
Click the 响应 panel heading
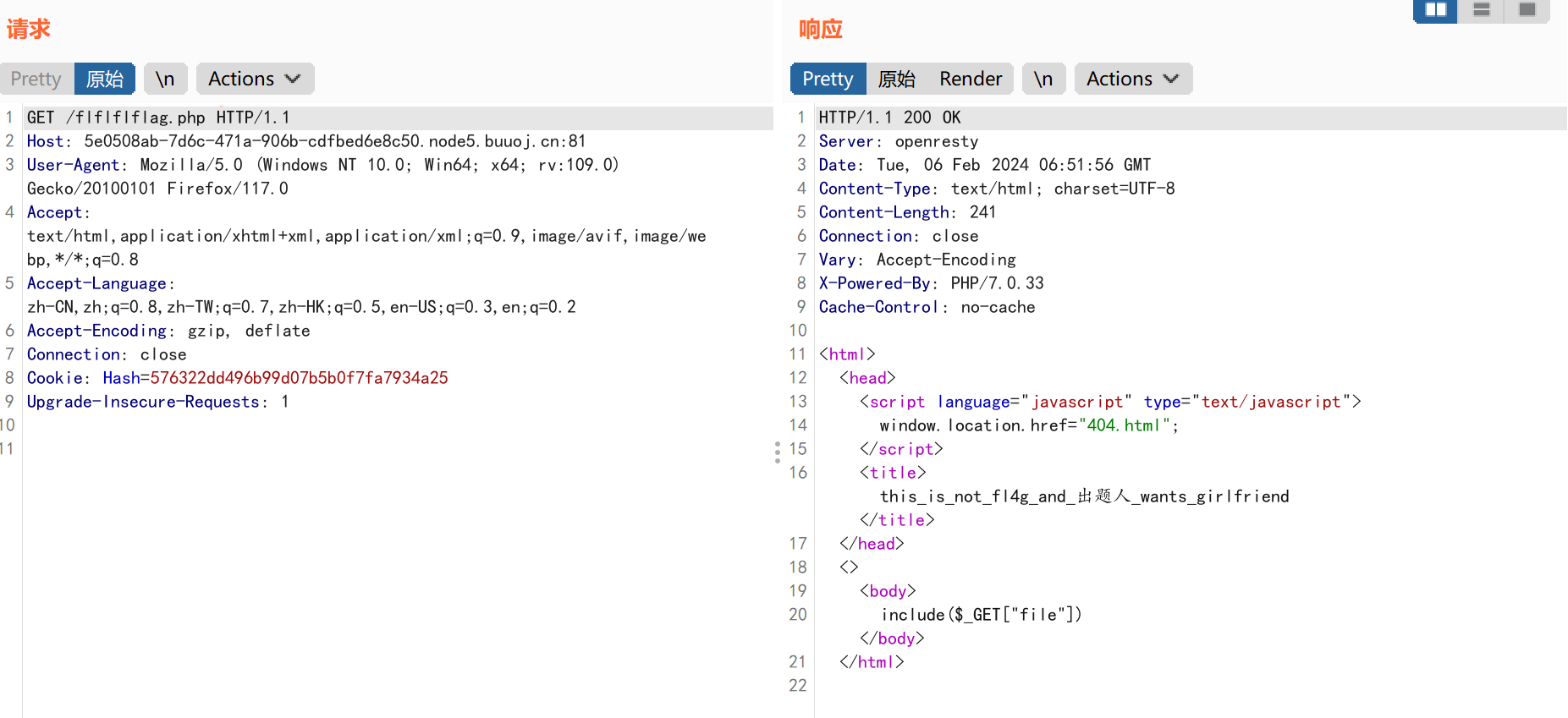click(821, 30)
